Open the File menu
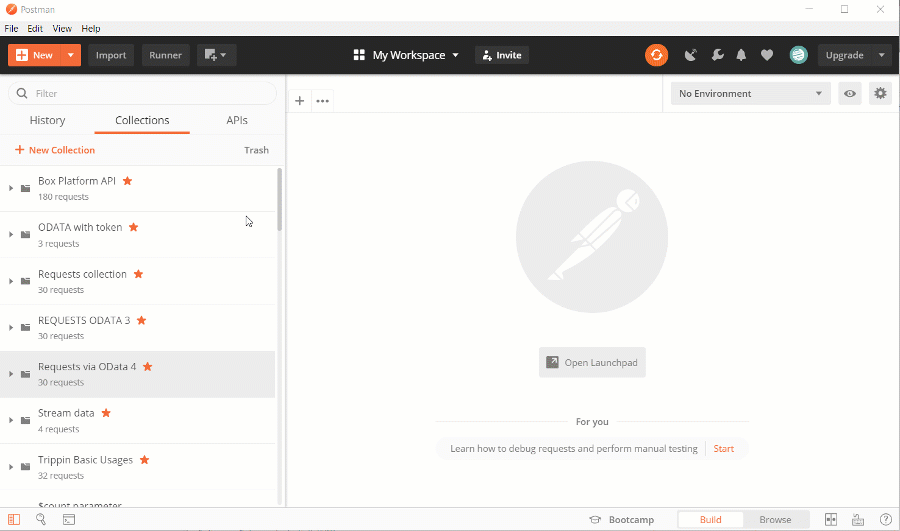This screenshot has width=900, height=531. 11,28
